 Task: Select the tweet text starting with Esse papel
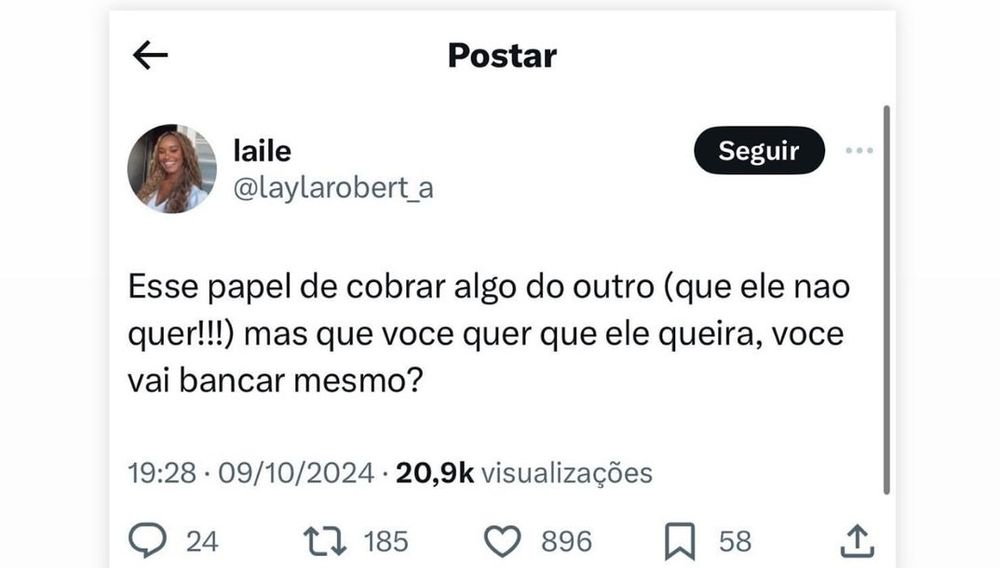pyautogui.click(x=489, y=333)
